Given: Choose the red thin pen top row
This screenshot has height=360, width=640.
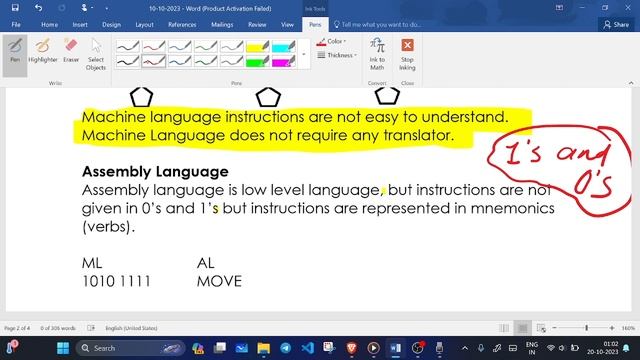Looking at the screenshot, I should [x=154, y=46].
